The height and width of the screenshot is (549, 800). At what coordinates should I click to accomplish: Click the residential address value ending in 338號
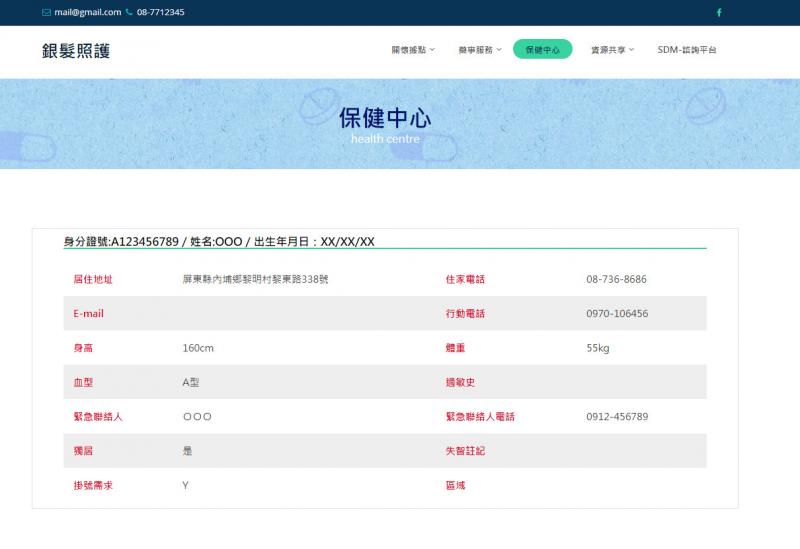coord(255,279)
